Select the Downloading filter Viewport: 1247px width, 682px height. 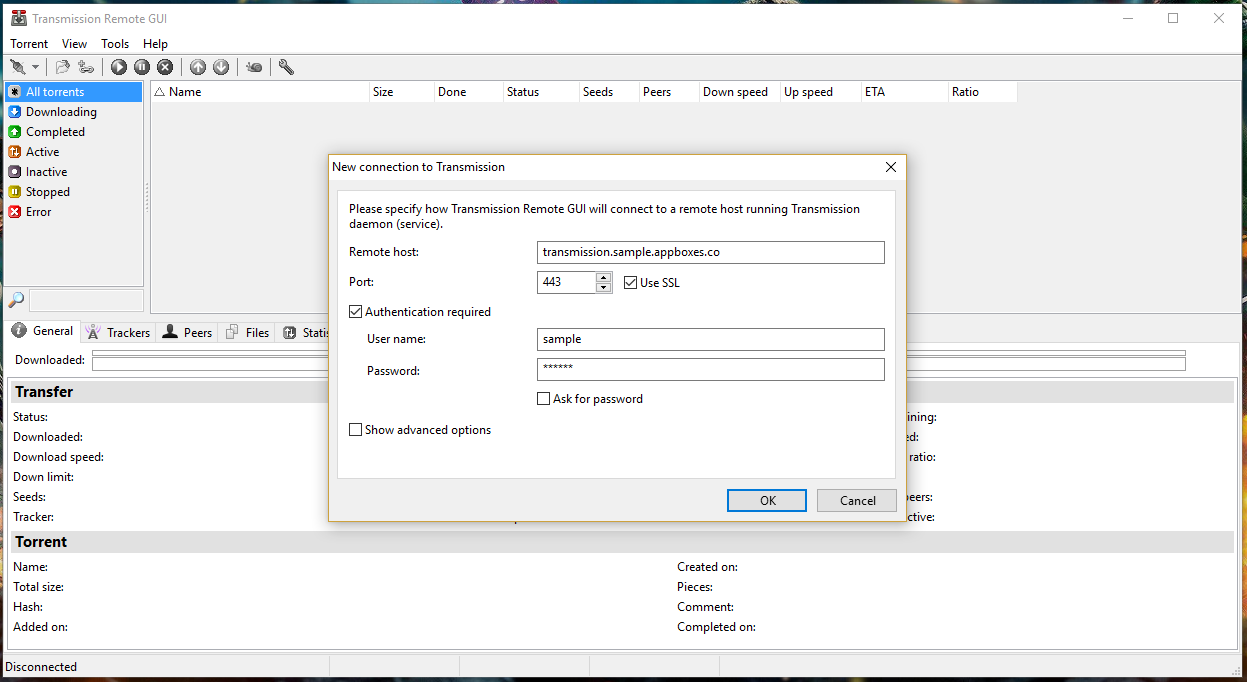click(74, 112)
